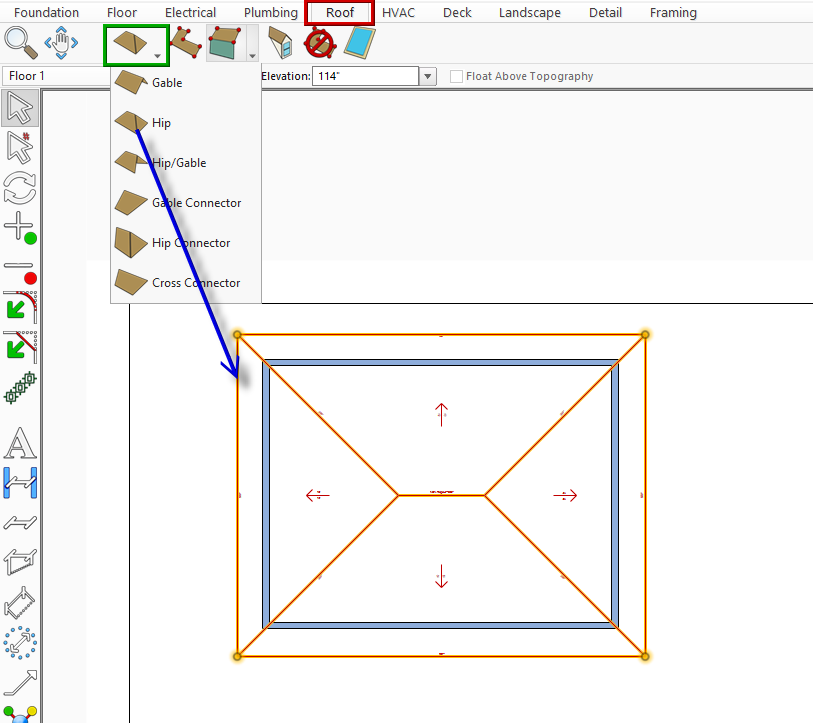Screen dimensions: 813x723
Task: Select the leader arrow line tool
Action: tap(20, 683)
